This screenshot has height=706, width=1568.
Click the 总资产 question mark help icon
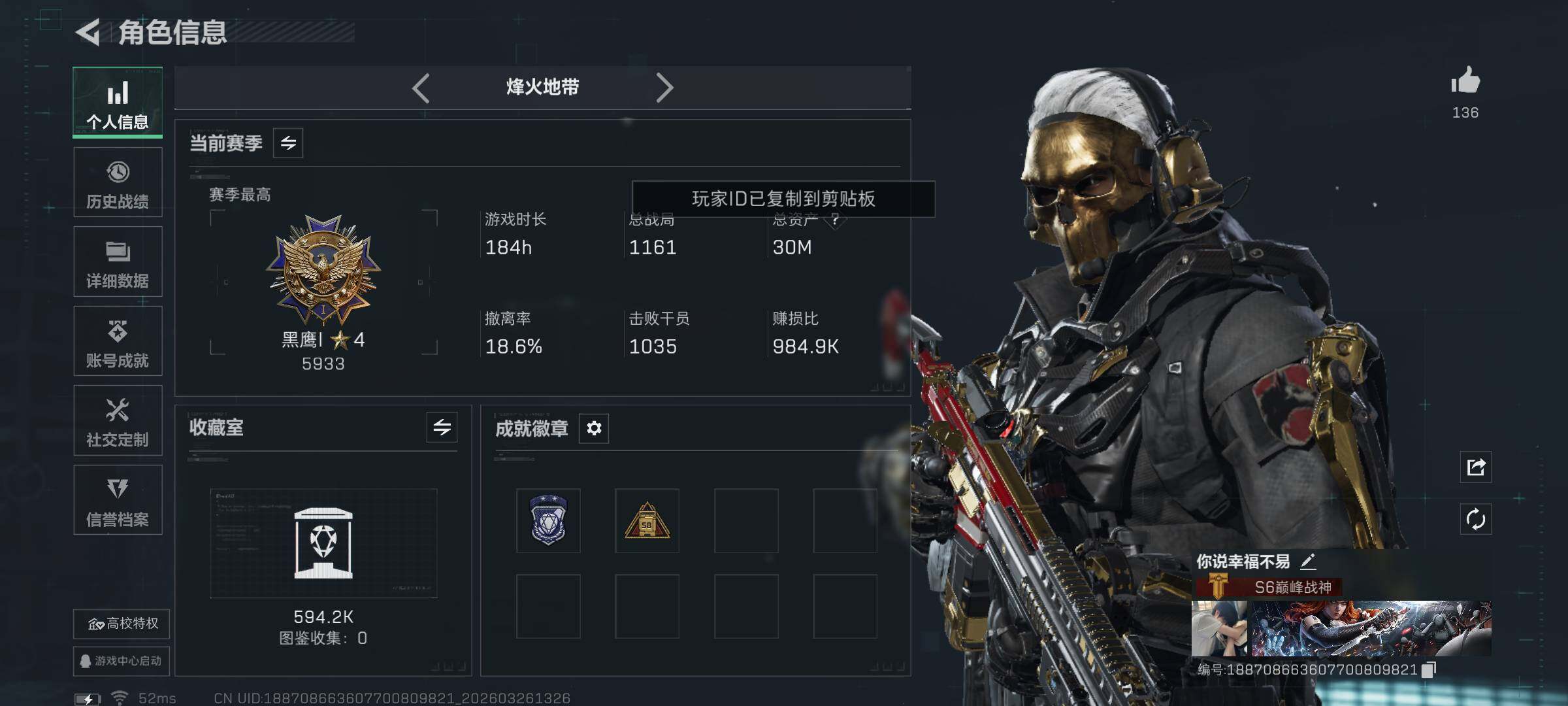[835, 220]
